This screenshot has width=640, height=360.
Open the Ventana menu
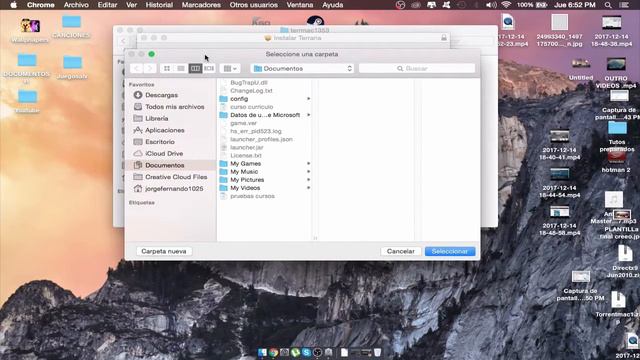(300, 5)
